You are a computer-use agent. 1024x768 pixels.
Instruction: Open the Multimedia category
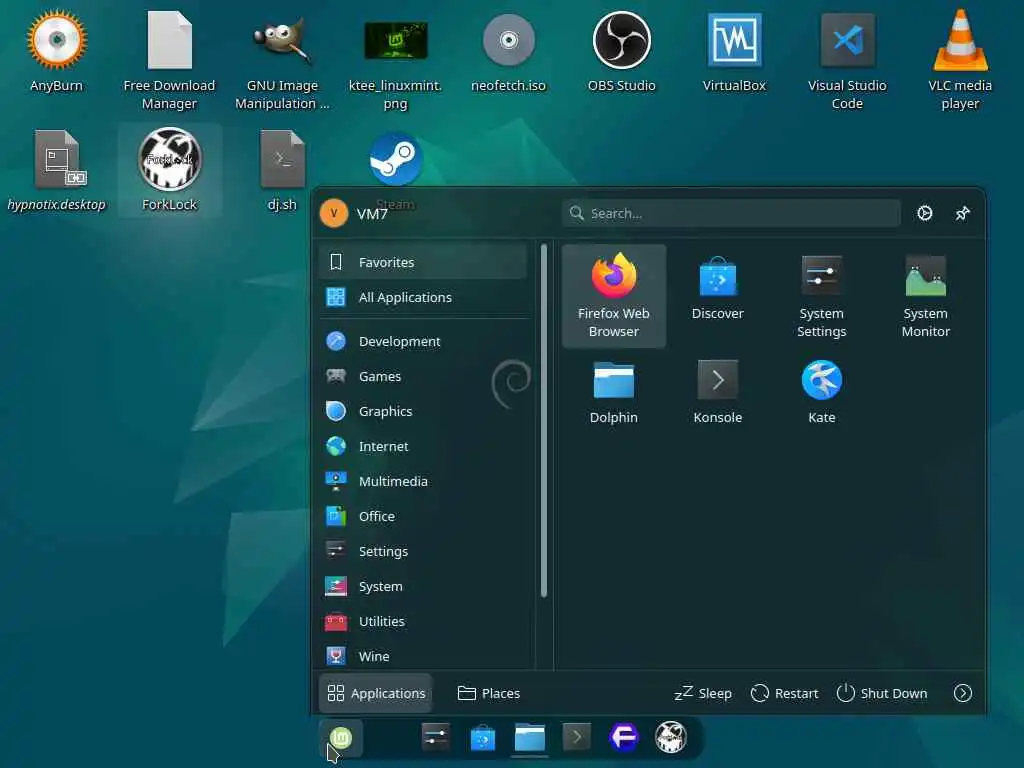point(423,481)
